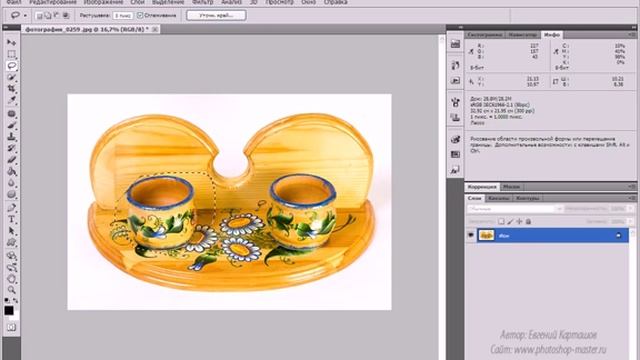This screenshot has height=360, width=640.
Task: Open the Actions panel play icon in dock
Action: click(456, 80)
